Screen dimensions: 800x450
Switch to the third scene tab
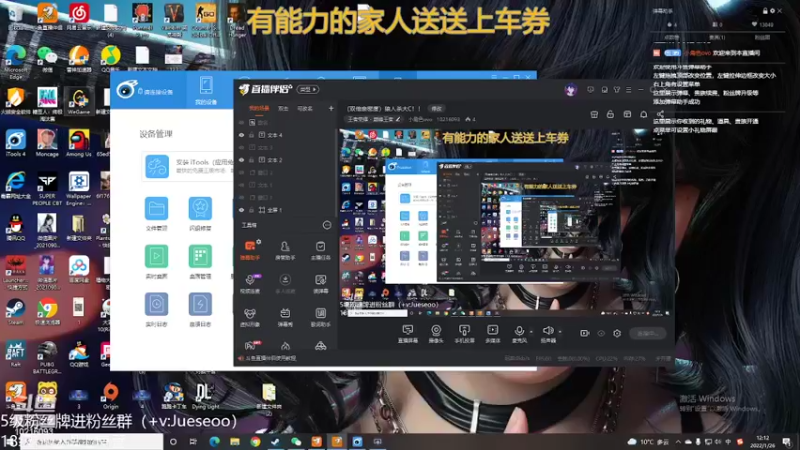tap(305, 108)
